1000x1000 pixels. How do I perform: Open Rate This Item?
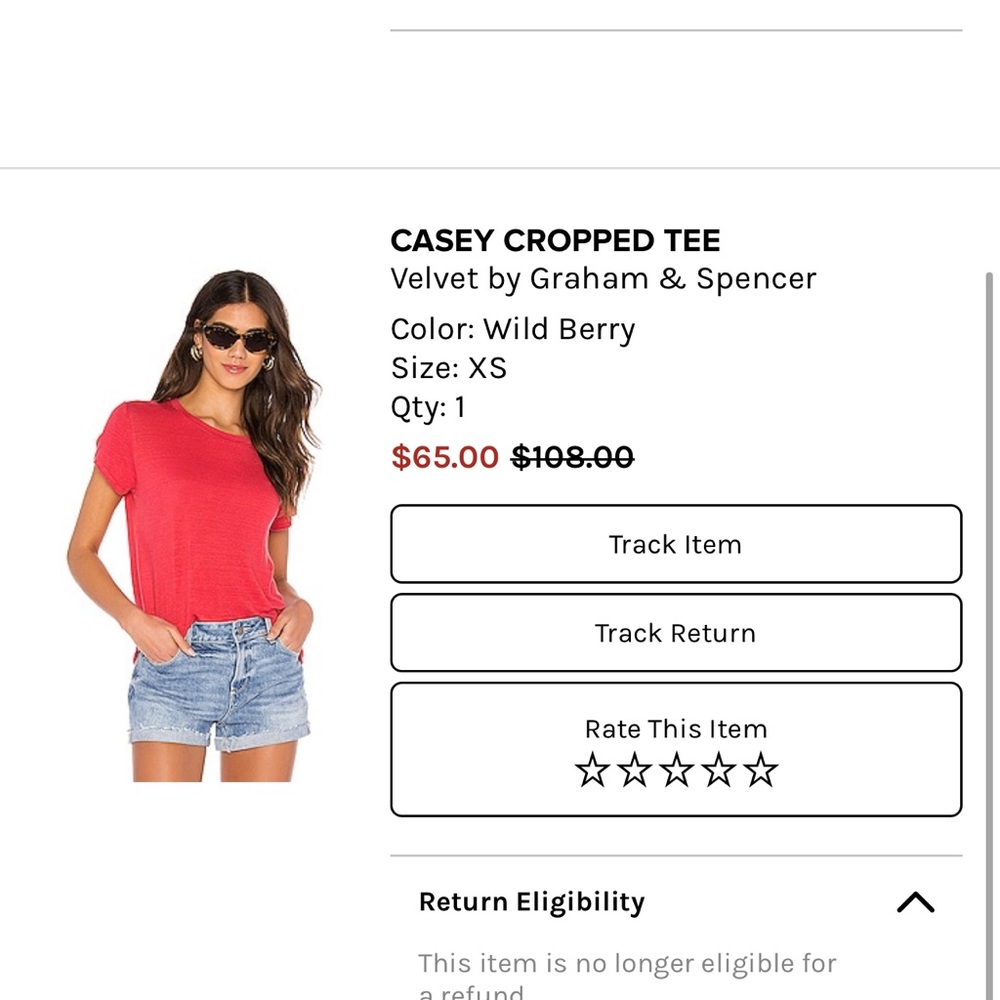[x=676, y=728]
